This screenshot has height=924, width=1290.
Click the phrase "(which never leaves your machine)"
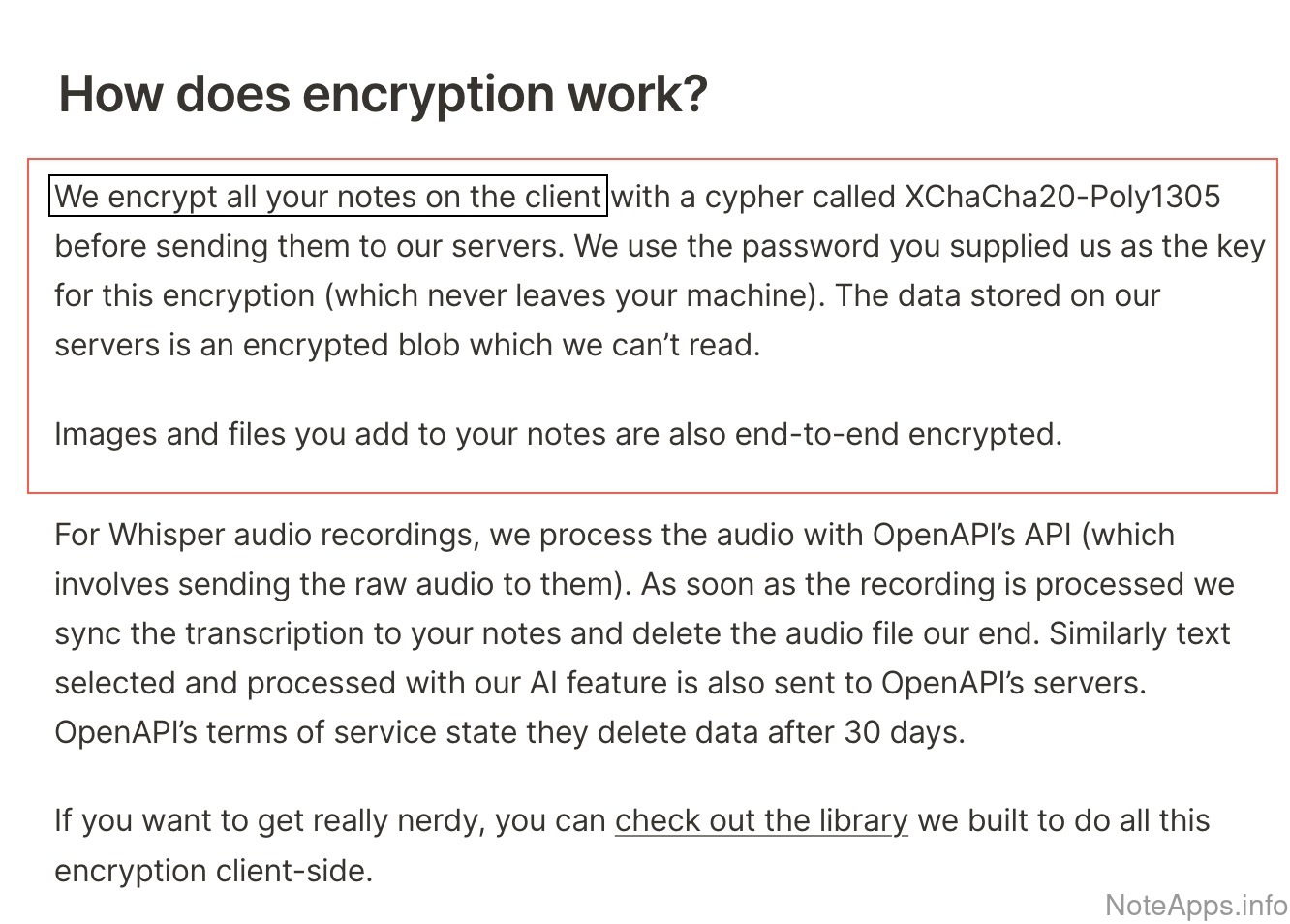(x=575, y=295)
